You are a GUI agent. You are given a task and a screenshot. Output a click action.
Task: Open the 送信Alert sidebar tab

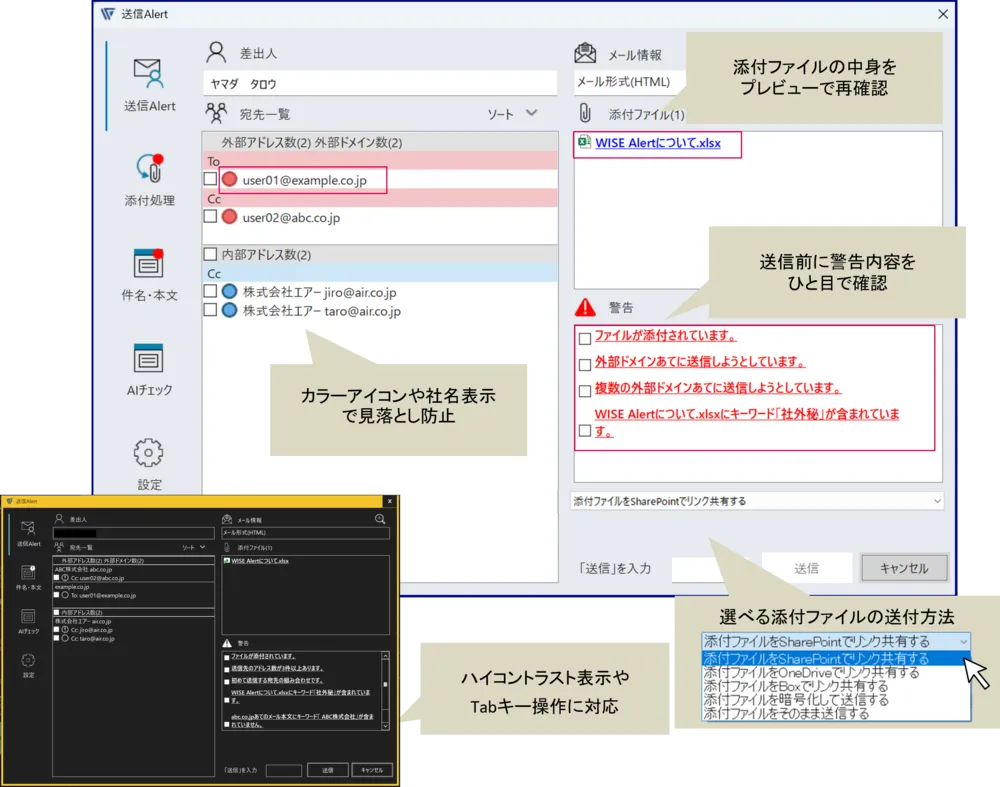[x=149, y=85]
